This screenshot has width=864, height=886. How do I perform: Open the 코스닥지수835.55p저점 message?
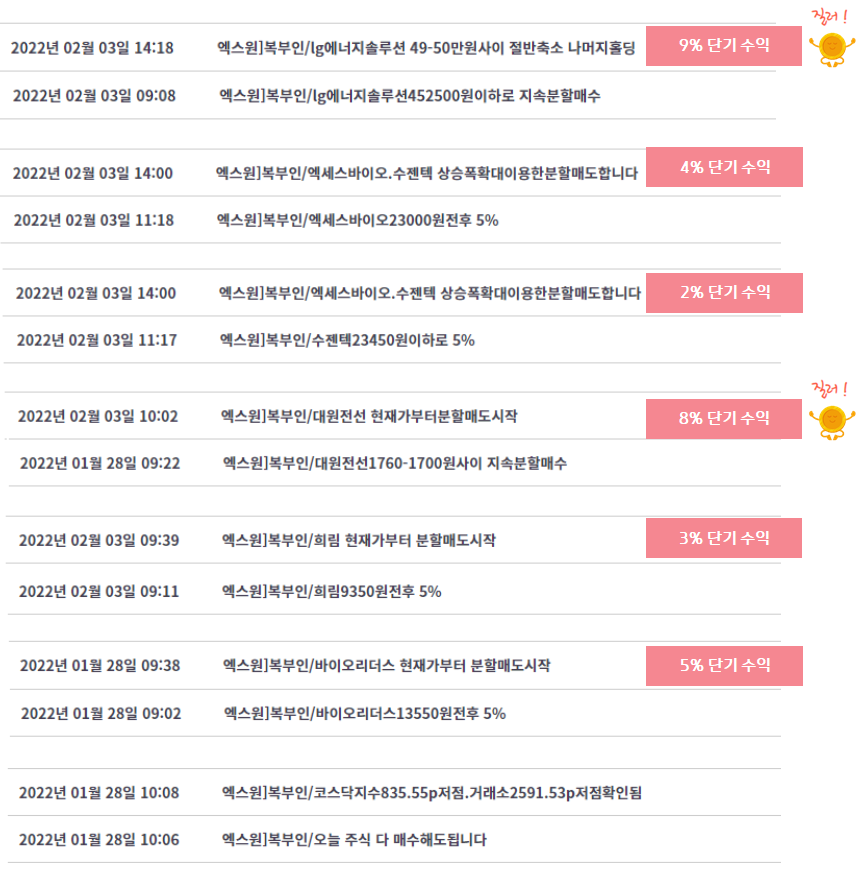pos(432,793)
